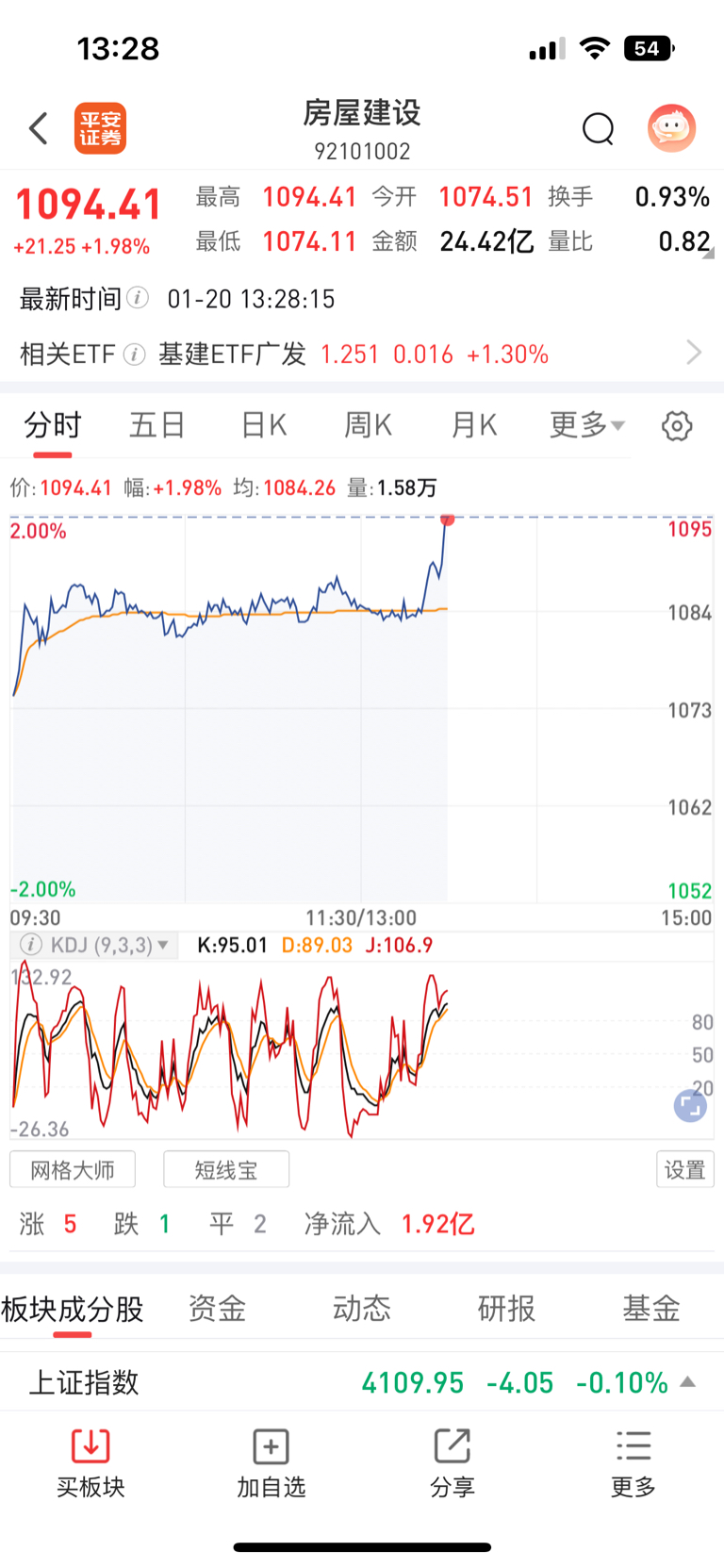
Task: Tap the 加自选 plus icon
Action: pyautogui.click(x=271, y=1445)
